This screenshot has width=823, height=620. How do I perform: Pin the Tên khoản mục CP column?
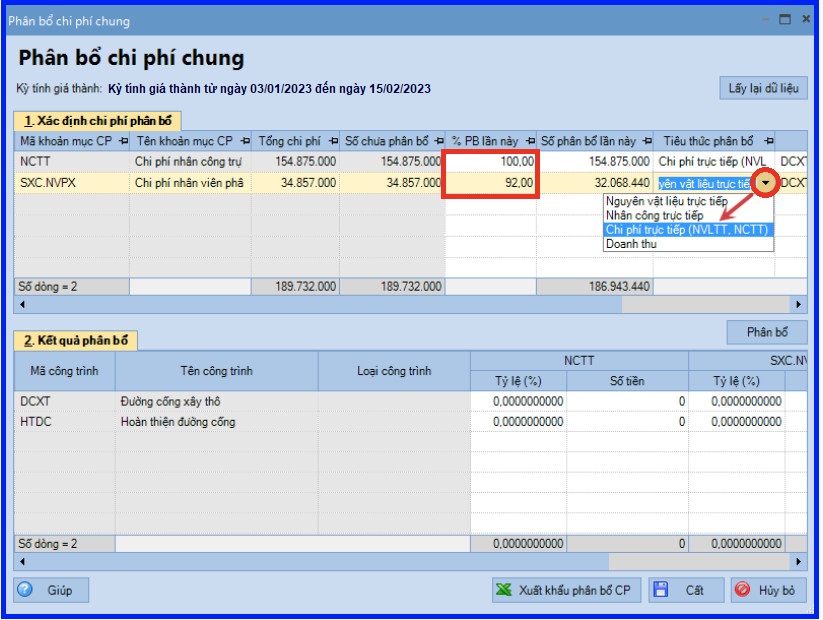(245, 141)
